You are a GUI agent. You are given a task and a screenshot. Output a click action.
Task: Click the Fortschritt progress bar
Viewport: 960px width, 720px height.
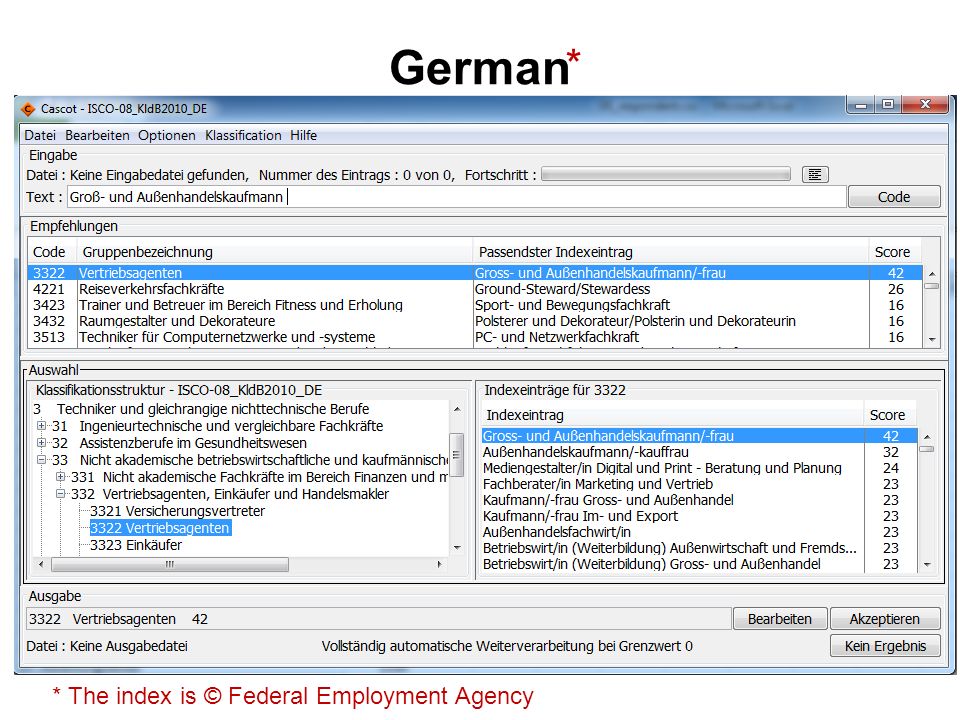point(666,174)
